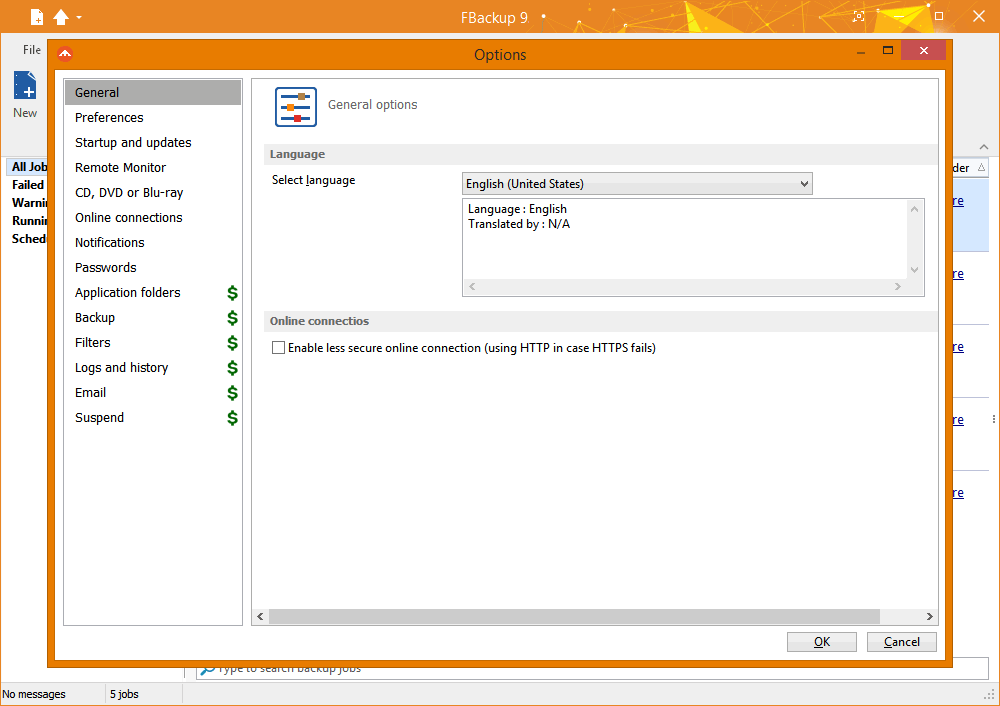Select Failed jobs filter in main window
This screenshot has height=706, width=1000.
tap(28, 185)
